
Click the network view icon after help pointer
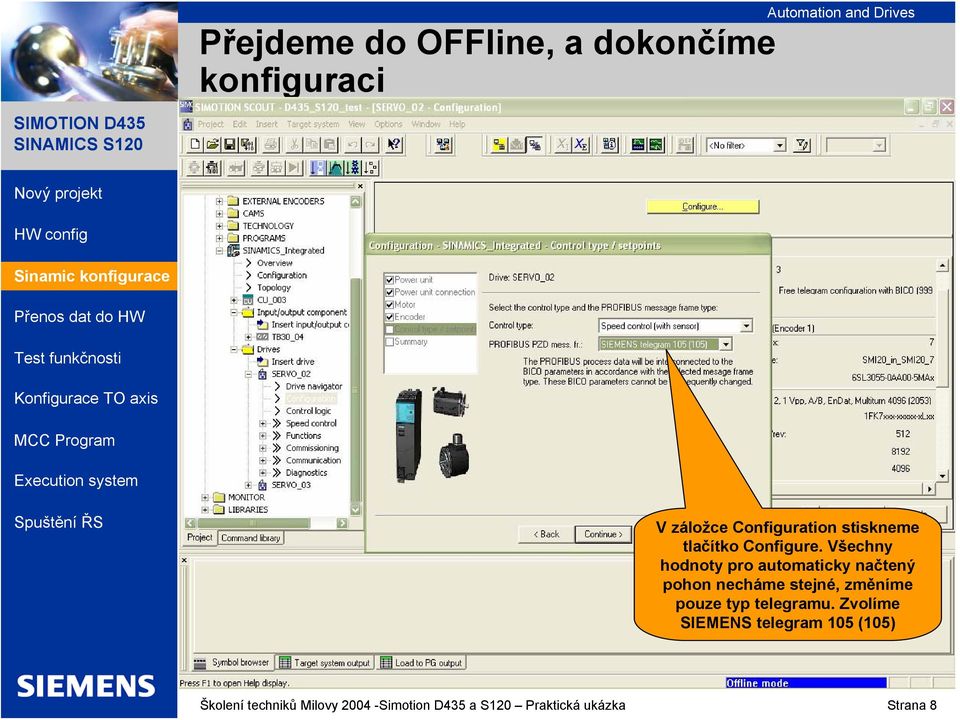443,145
